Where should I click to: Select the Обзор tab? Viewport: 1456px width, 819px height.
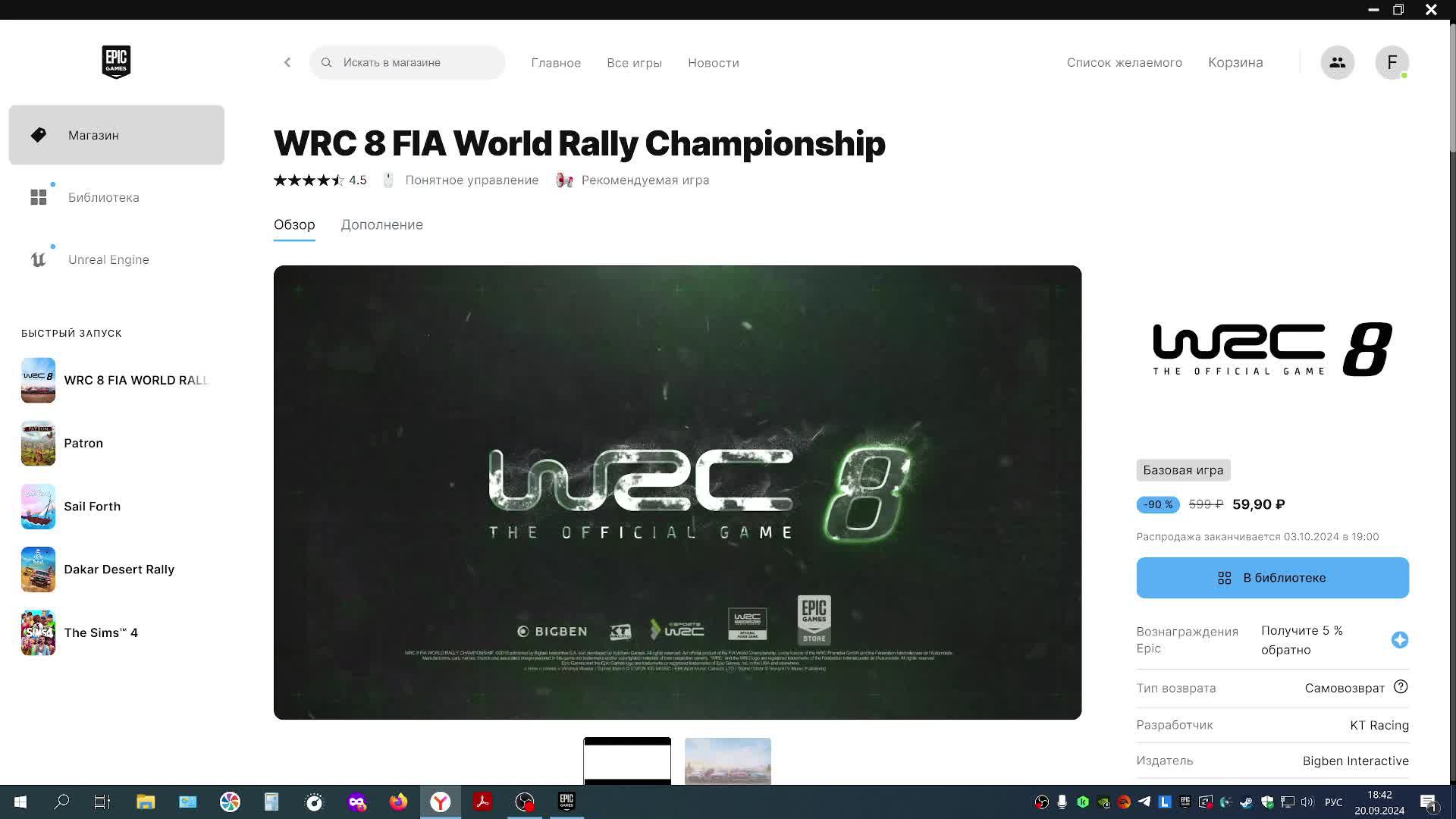[x=294, y=224]
